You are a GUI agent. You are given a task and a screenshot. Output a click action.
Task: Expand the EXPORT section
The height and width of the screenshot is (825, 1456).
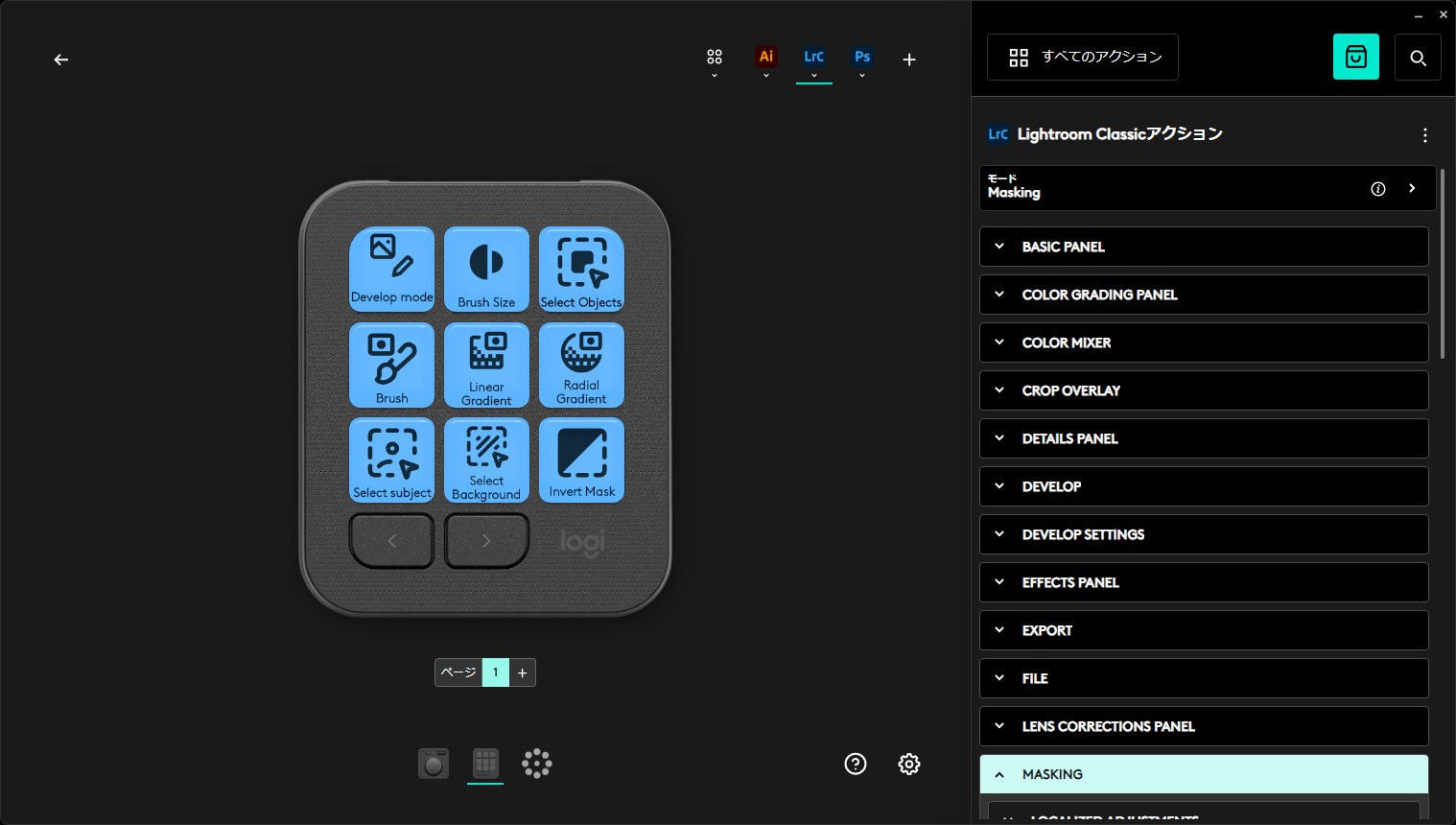click(1204, 630)
